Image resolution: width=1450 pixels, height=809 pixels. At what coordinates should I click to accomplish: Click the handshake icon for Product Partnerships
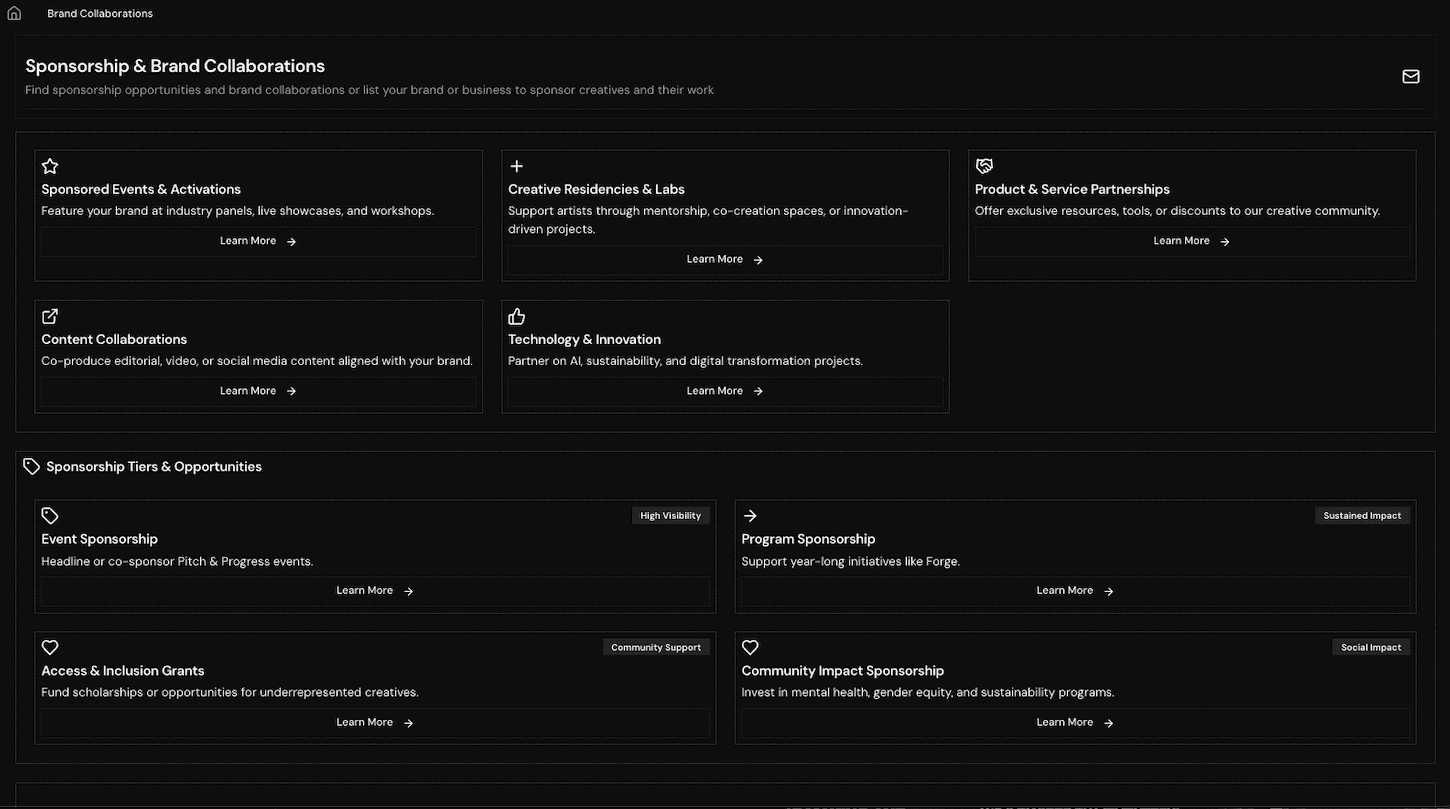coord(984,166)
